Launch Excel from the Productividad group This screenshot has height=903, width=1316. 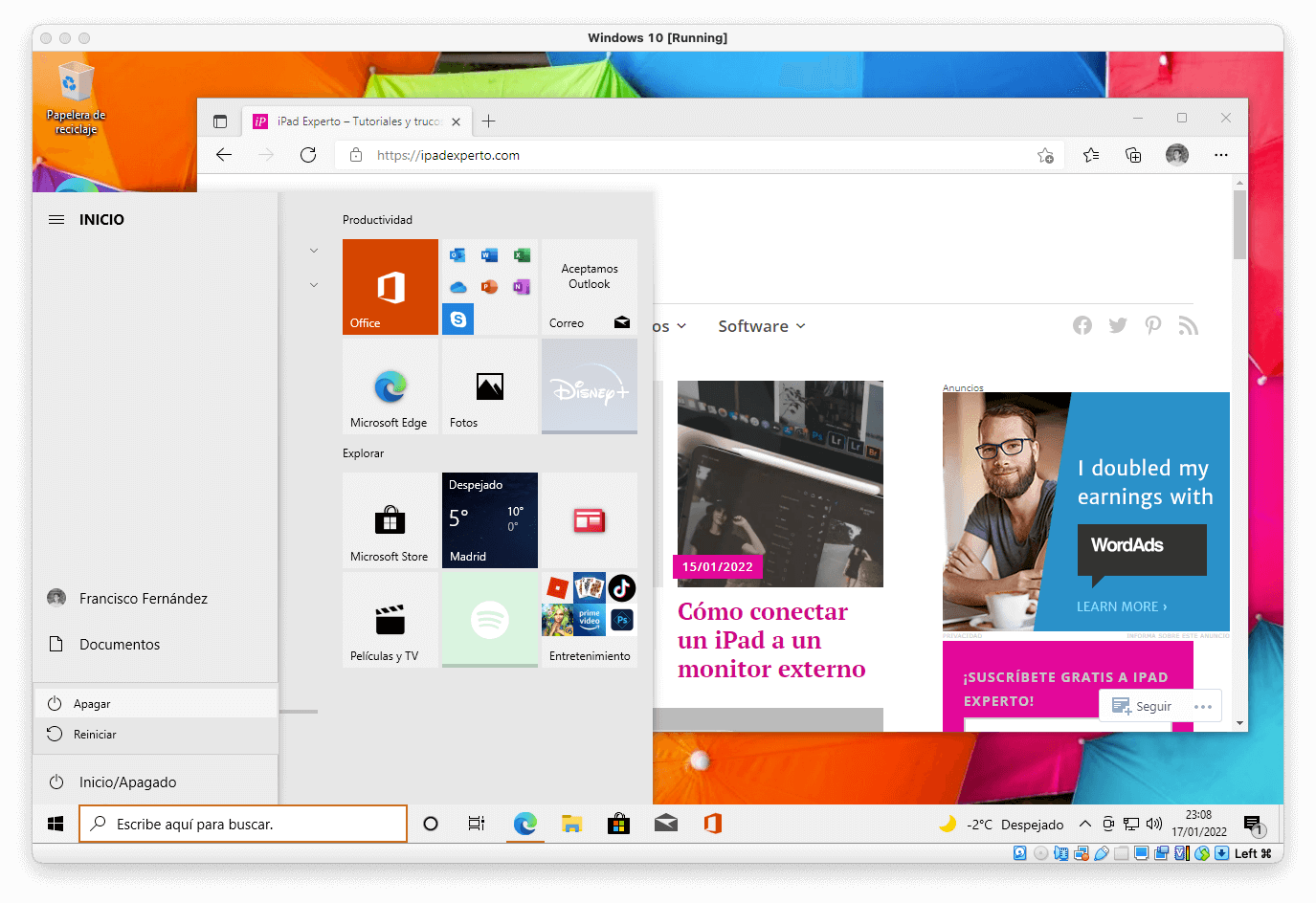(522, 254)
